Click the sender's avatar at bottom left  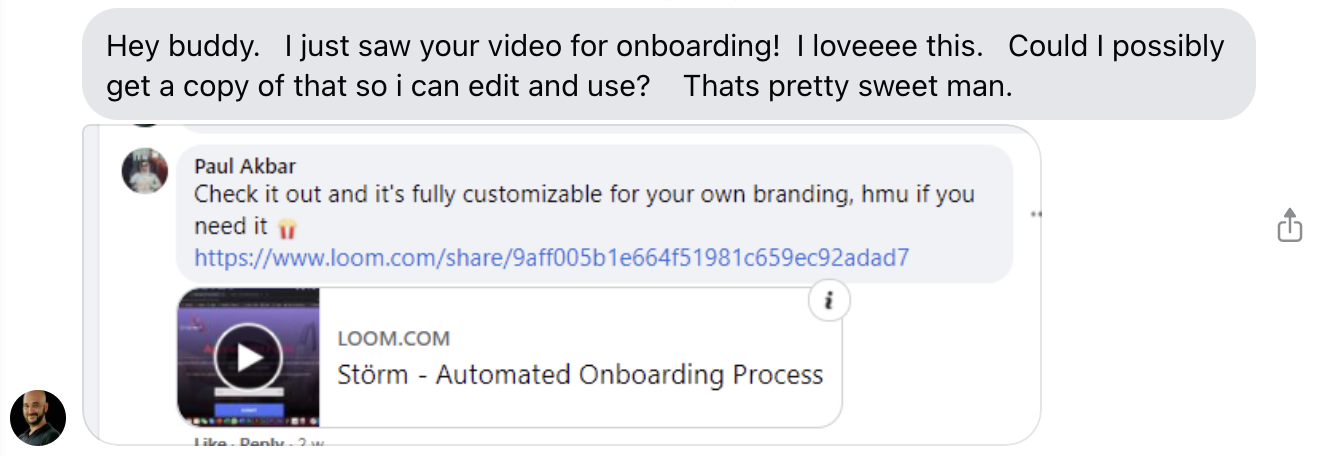coord(38,417)
